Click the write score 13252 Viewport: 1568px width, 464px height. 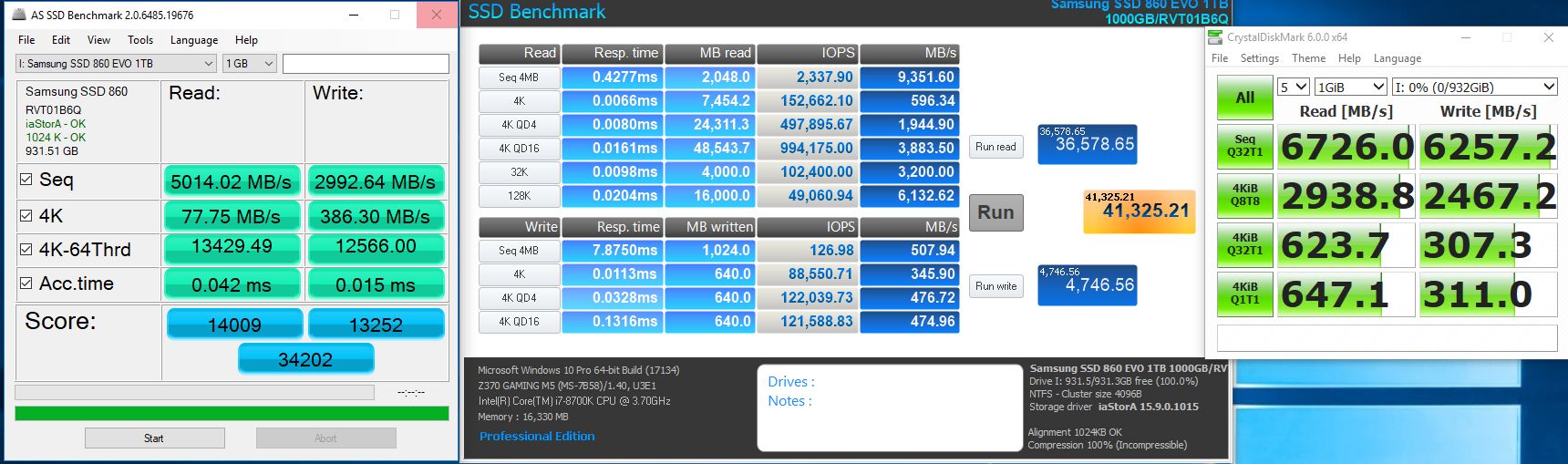click(x=376, y=325)
